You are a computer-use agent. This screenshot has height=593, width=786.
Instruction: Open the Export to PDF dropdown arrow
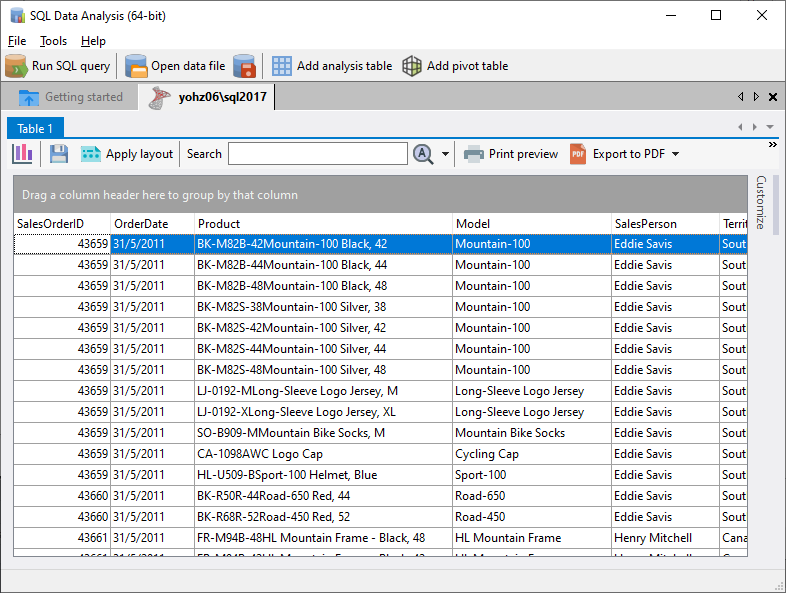tap(675, 154)
